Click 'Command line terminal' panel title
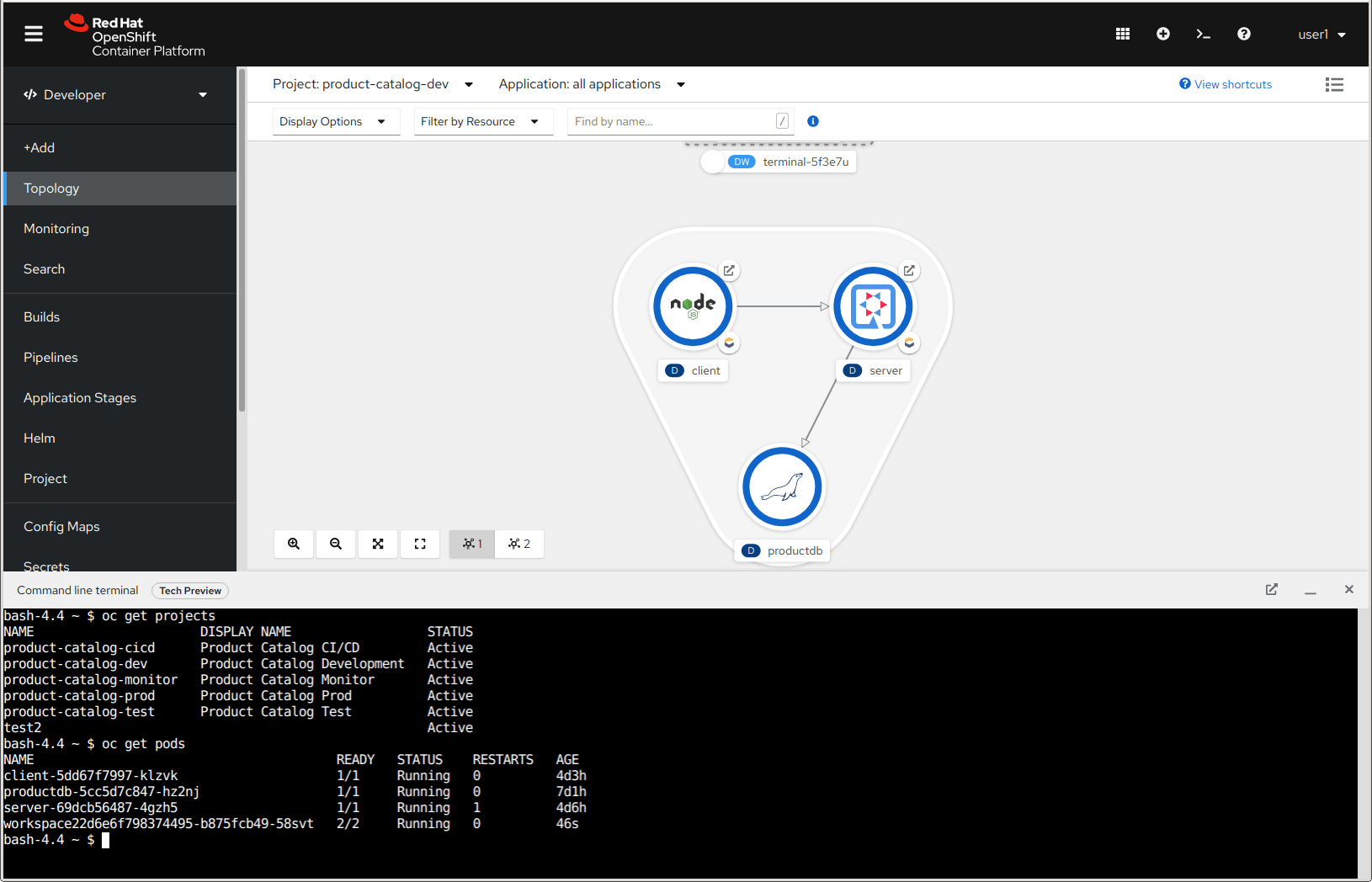1372x882 pixels. [x=77, y=591]
